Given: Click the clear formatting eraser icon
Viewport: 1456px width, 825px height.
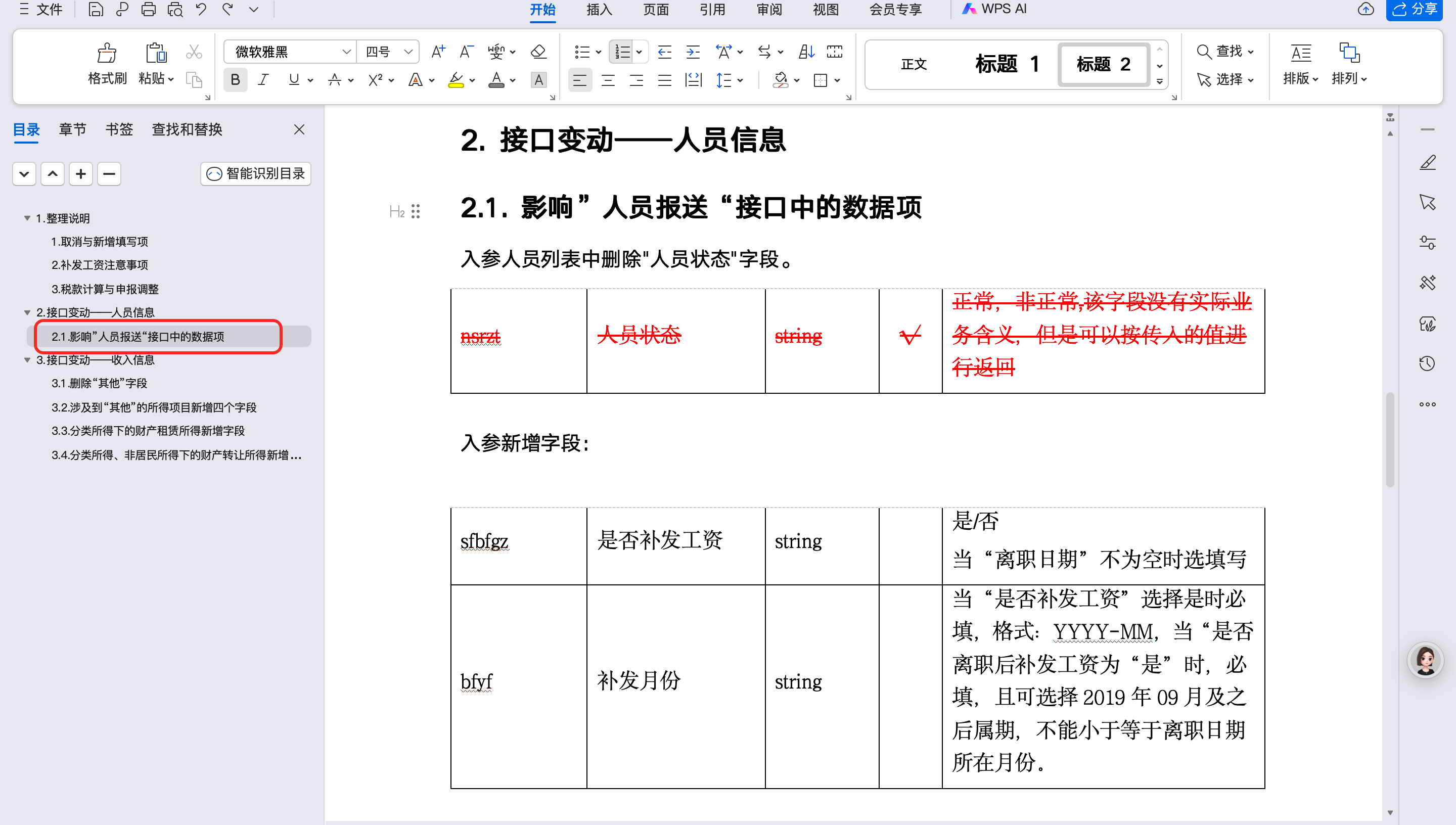Looking at the screenshot, I should 537,52.
